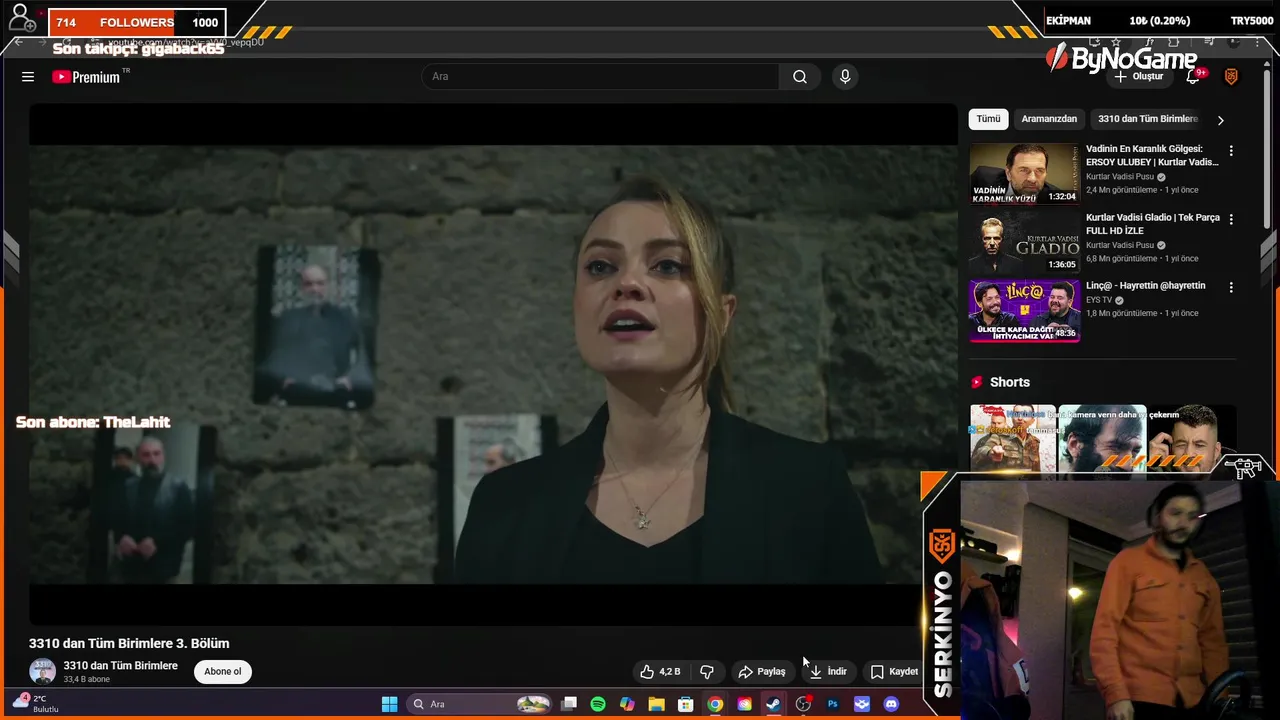The width and height of the screenshot is (1280, 720).
Task: Open Linç@ Hayrettin video thumbnail
Action: tap(1024, 310)
